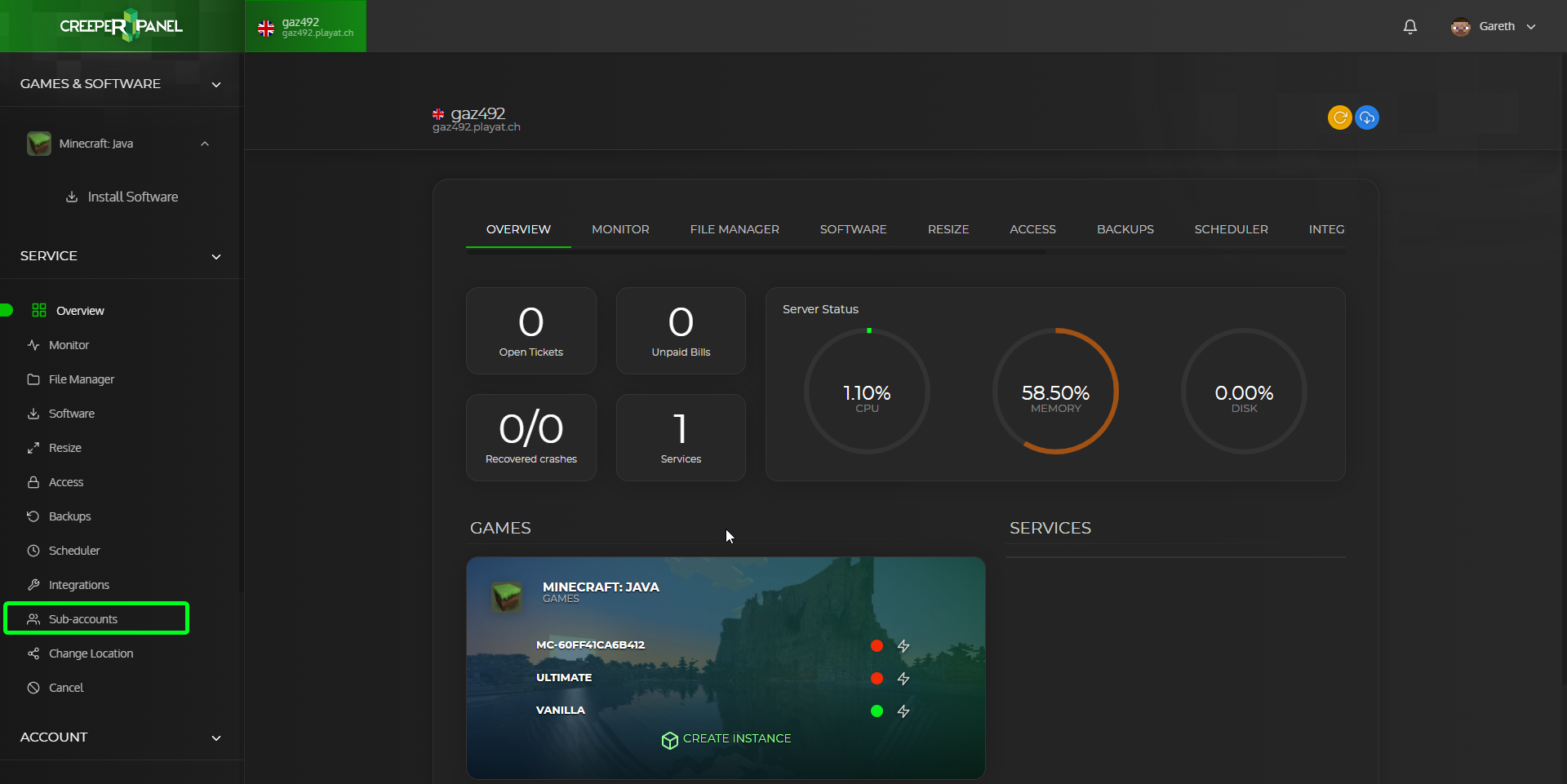The image size is (1567, 784).
Task: Open the Open Tickets card
Action: click(x=531, y=330)
